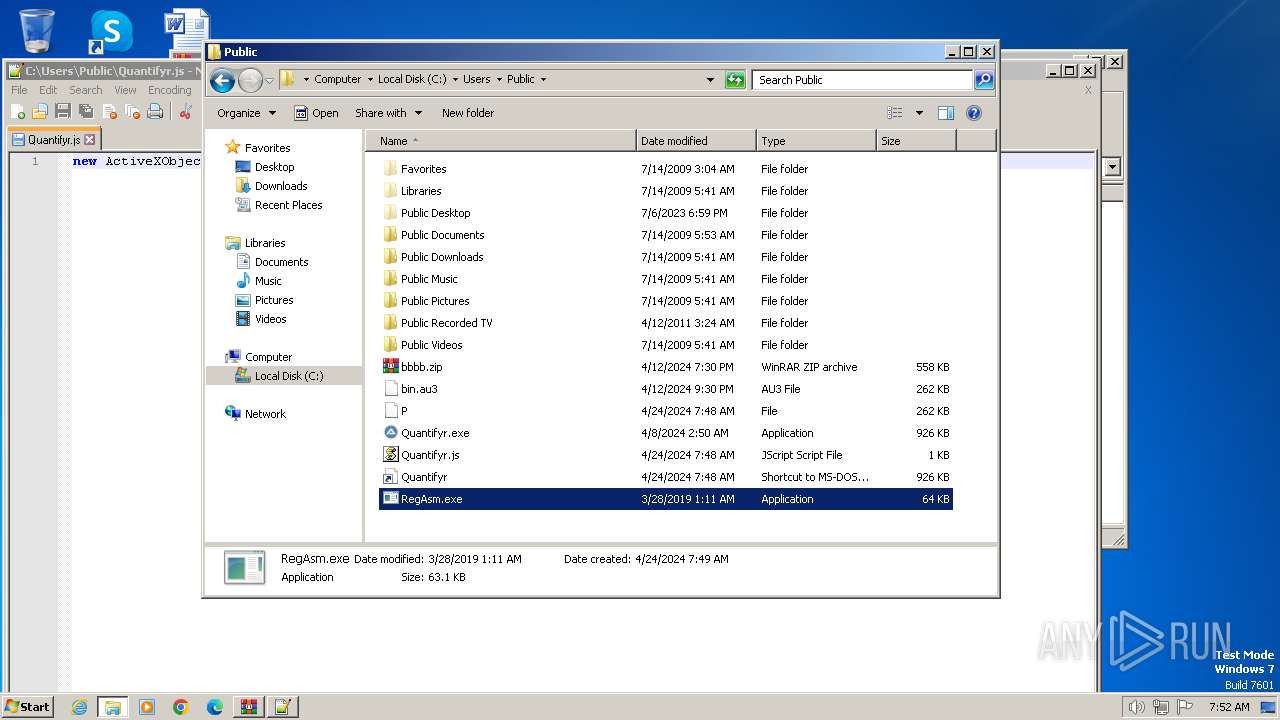Image resolution: width=1280 pixels, height=720 pixels.
Task: Open the view options dropdown arrow
Action: (919, 113)
